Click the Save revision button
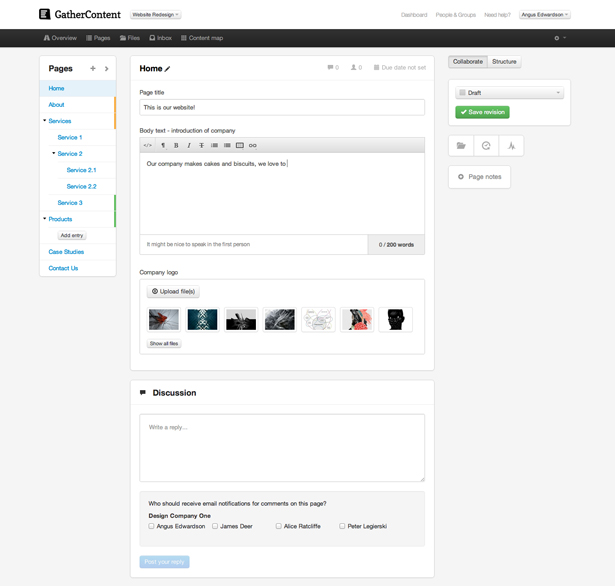 [x=483, y=112]
